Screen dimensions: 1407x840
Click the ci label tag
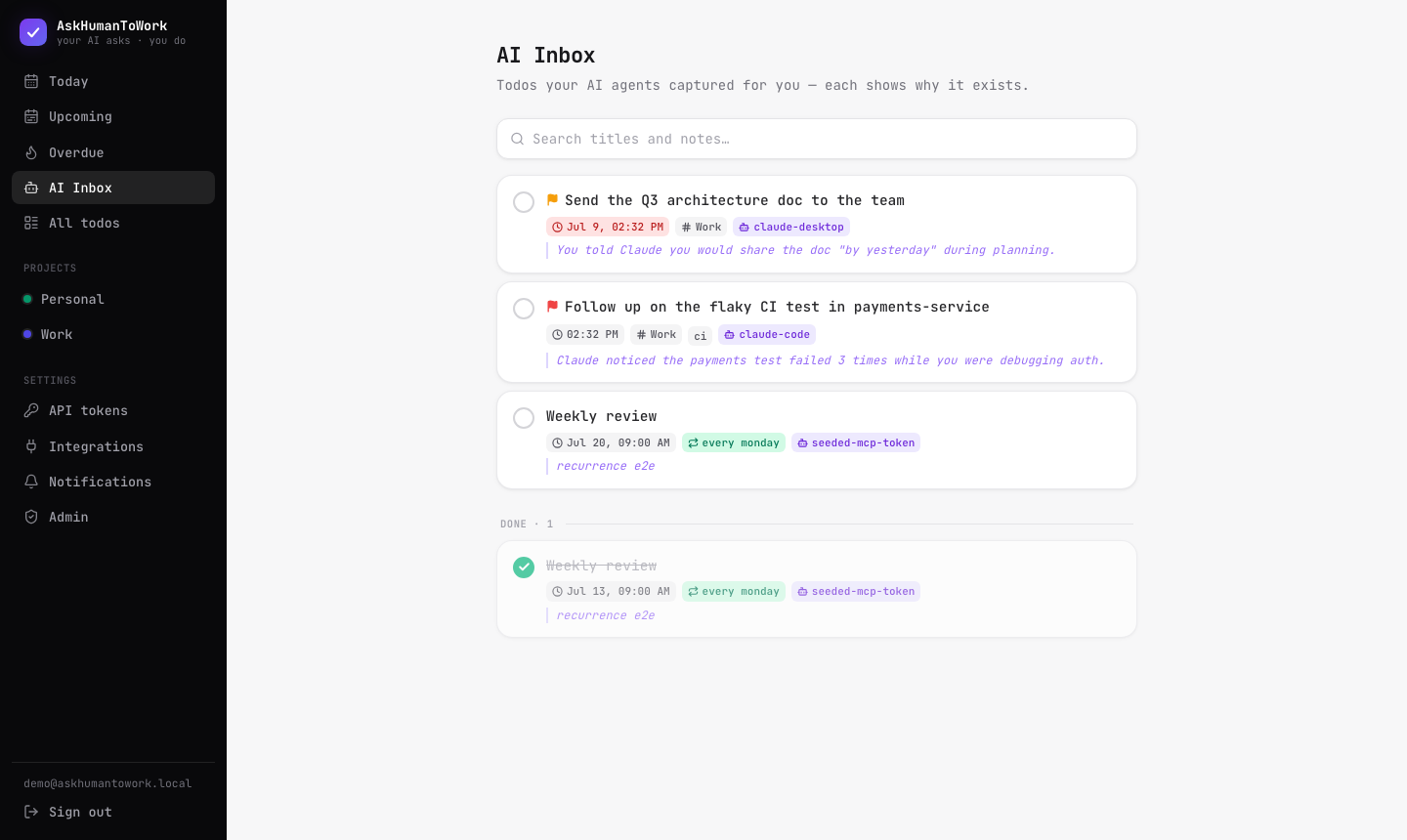(701, 336)
